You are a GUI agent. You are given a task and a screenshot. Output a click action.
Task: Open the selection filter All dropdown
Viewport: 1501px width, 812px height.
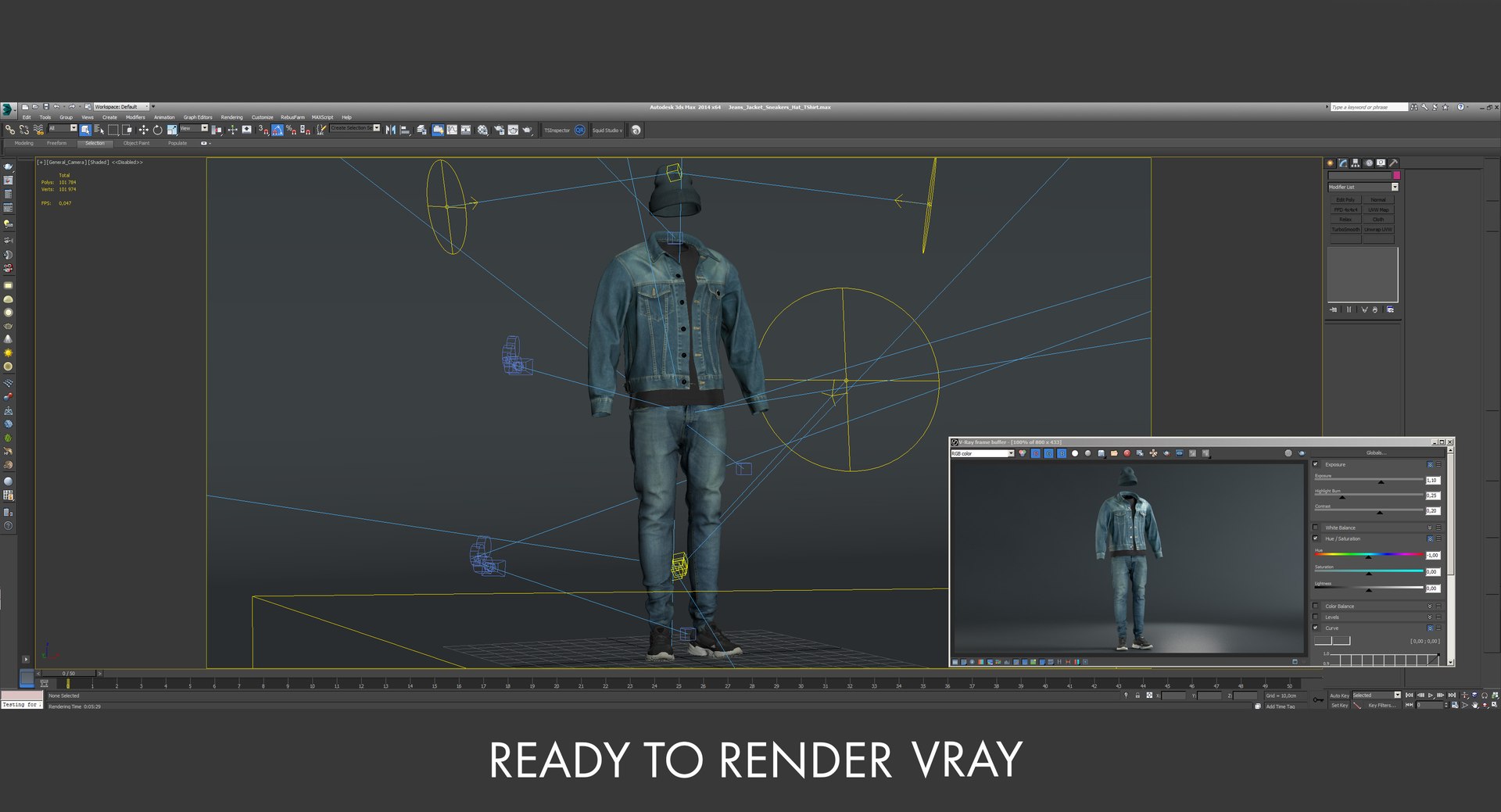pos(63,128)
